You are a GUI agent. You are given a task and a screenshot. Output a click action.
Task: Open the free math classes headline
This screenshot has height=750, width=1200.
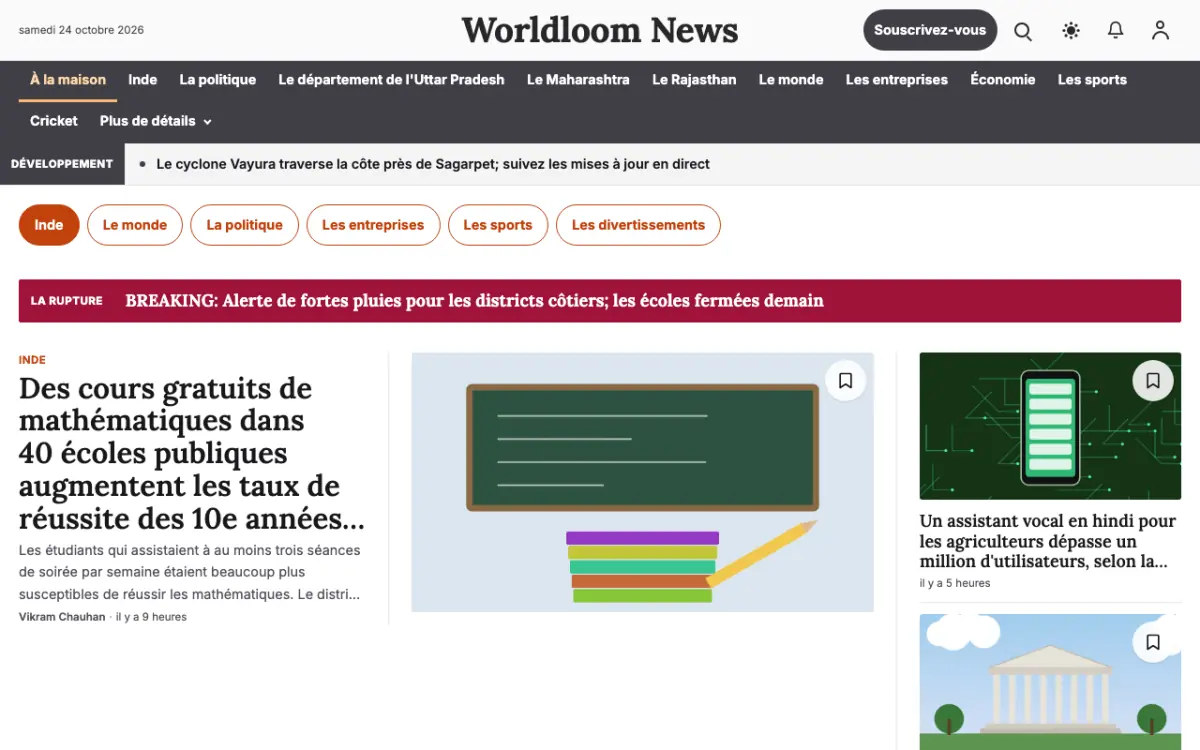pos(192,453)
